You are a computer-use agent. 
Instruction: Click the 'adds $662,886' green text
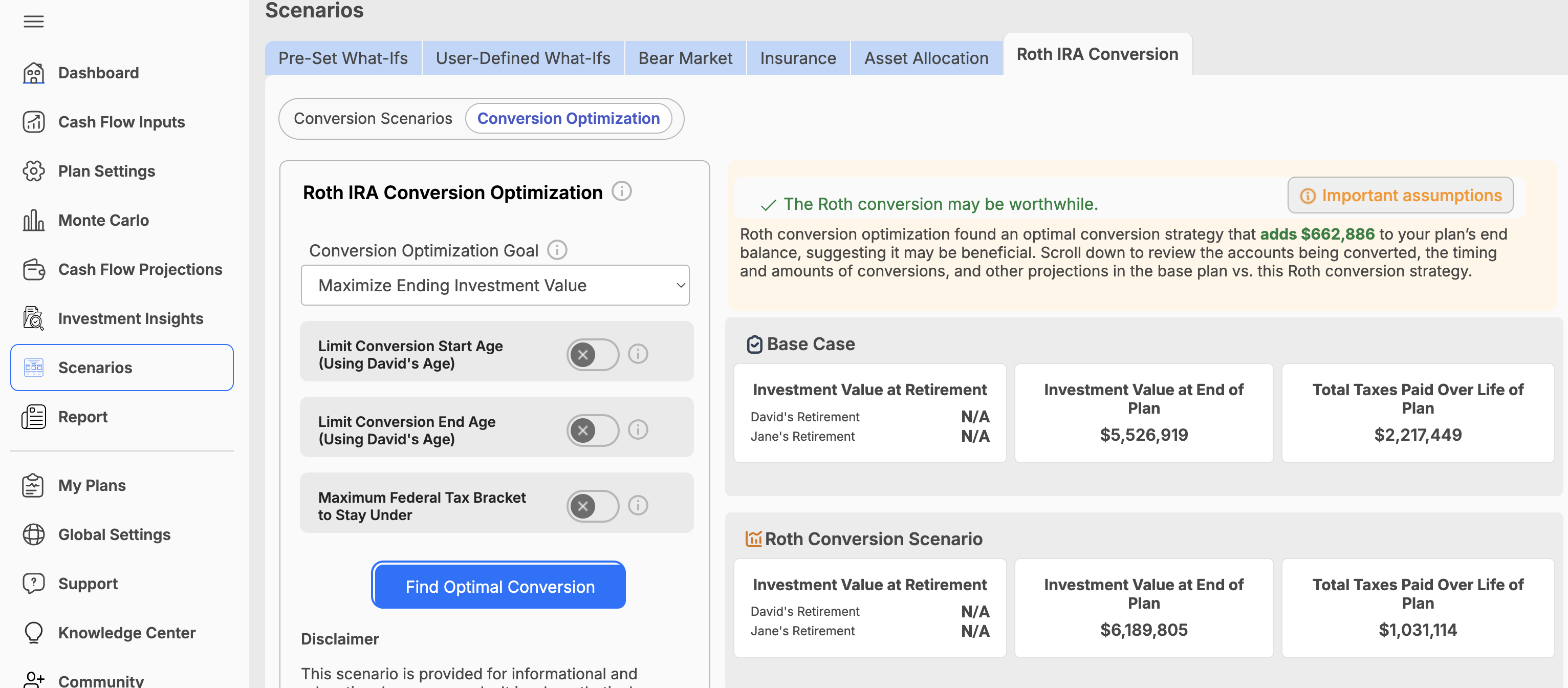point(1317,234)
